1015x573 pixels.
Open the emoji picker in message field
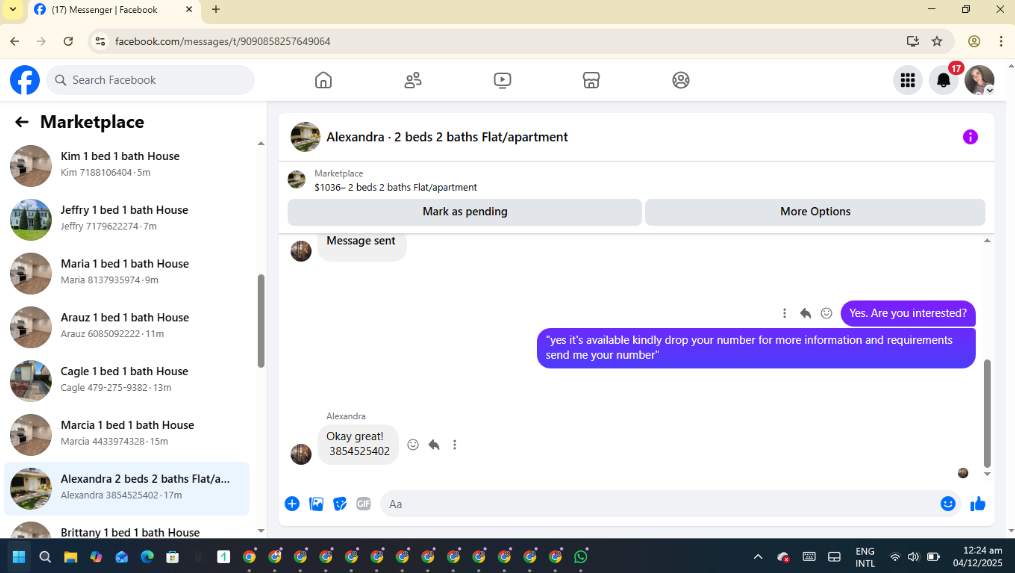pyautogui.click(x=948, y=504)
